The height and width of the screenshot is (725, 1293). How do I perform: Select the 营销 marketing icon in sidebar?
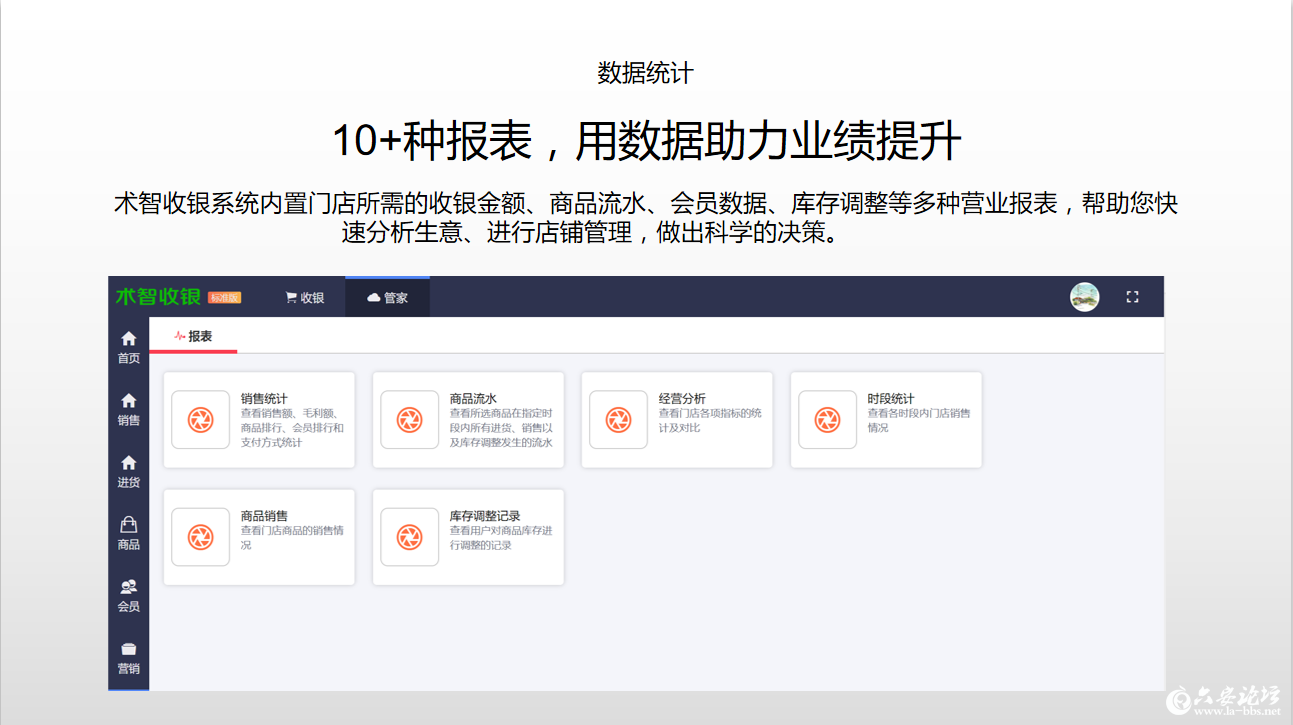point(128,648)
